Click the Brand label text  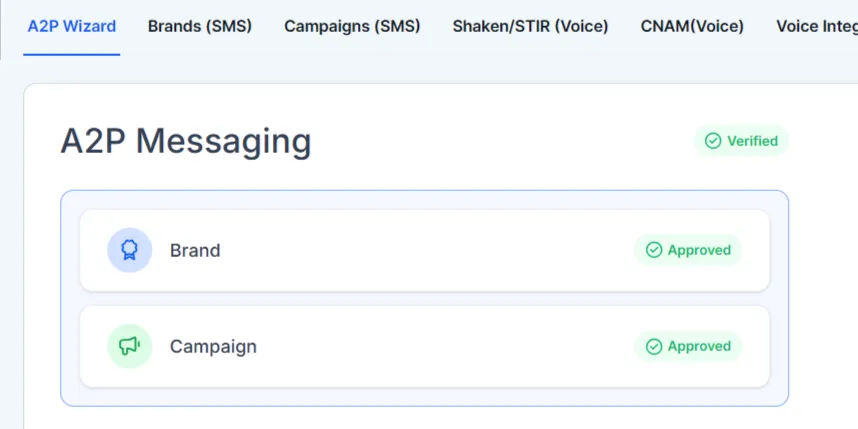(195, 250)
